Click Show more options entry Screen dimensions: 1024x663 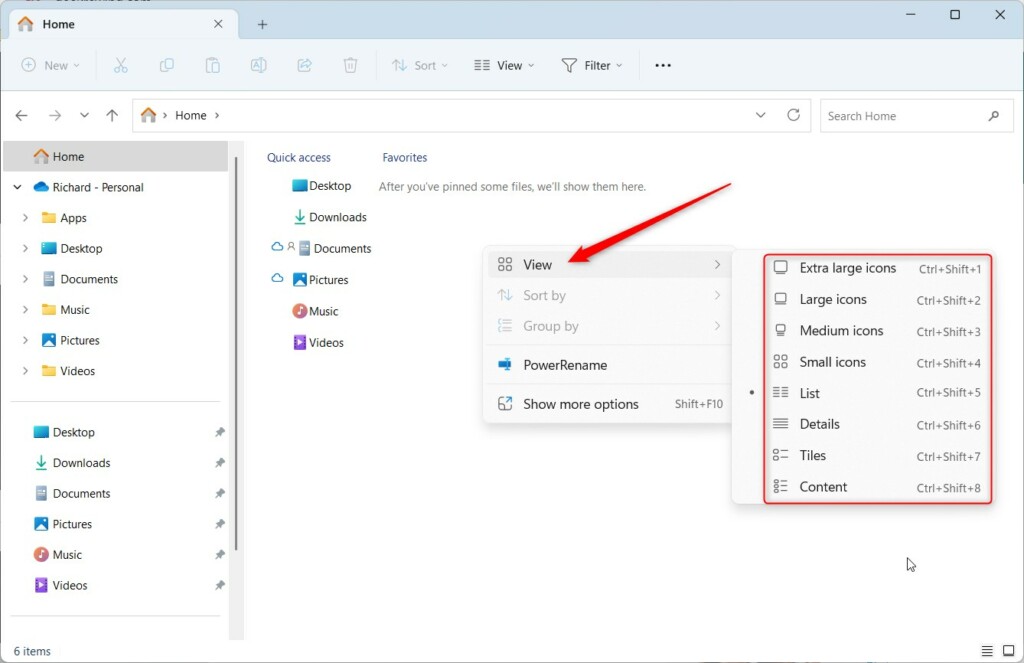pyautogui.click(x=609, y=404)
